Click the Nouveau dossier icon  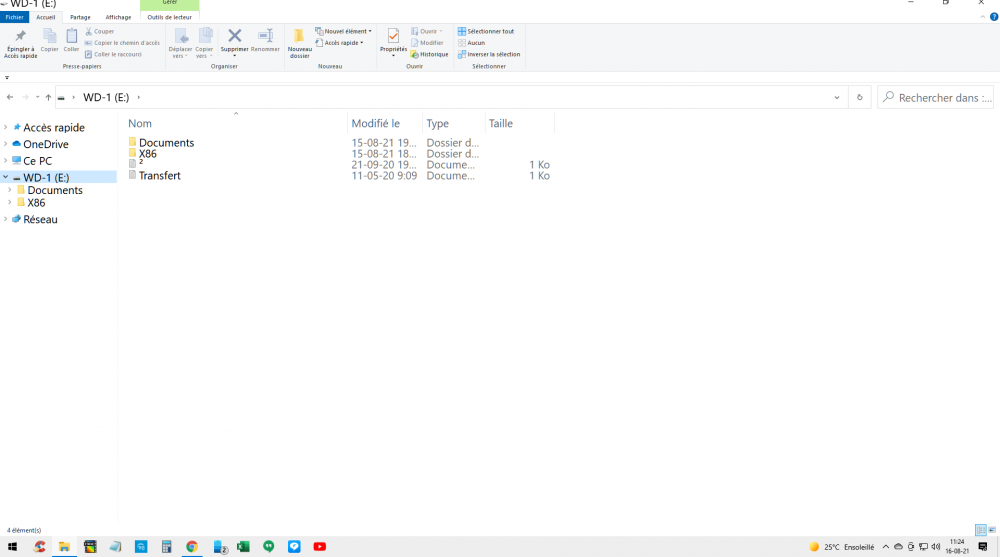(299, 38)
